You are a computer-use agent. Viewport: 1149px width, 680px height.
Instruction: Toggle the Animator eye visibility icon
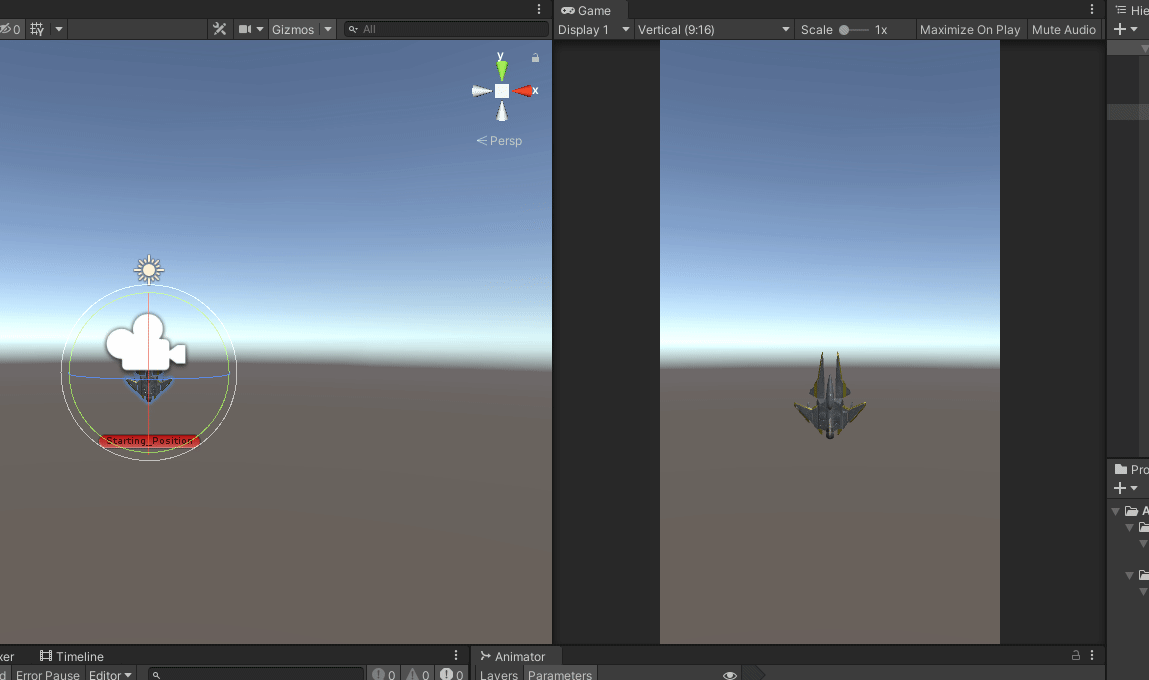tap(730, 675)
